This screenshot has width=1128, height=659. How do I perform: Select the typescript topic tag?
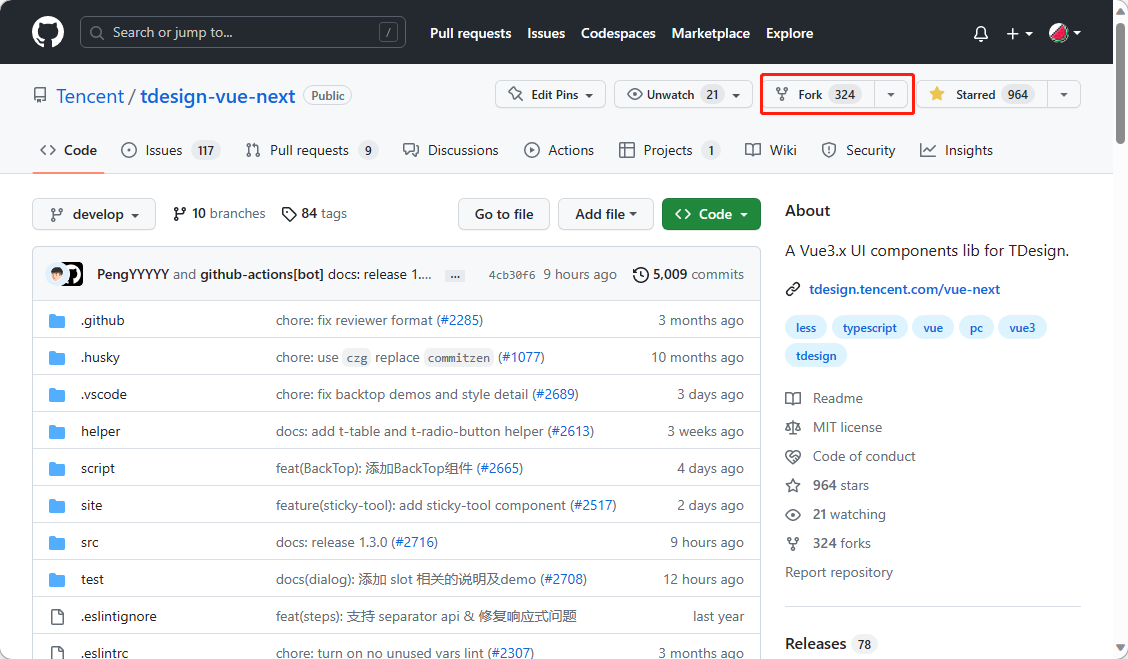(870, 327)
